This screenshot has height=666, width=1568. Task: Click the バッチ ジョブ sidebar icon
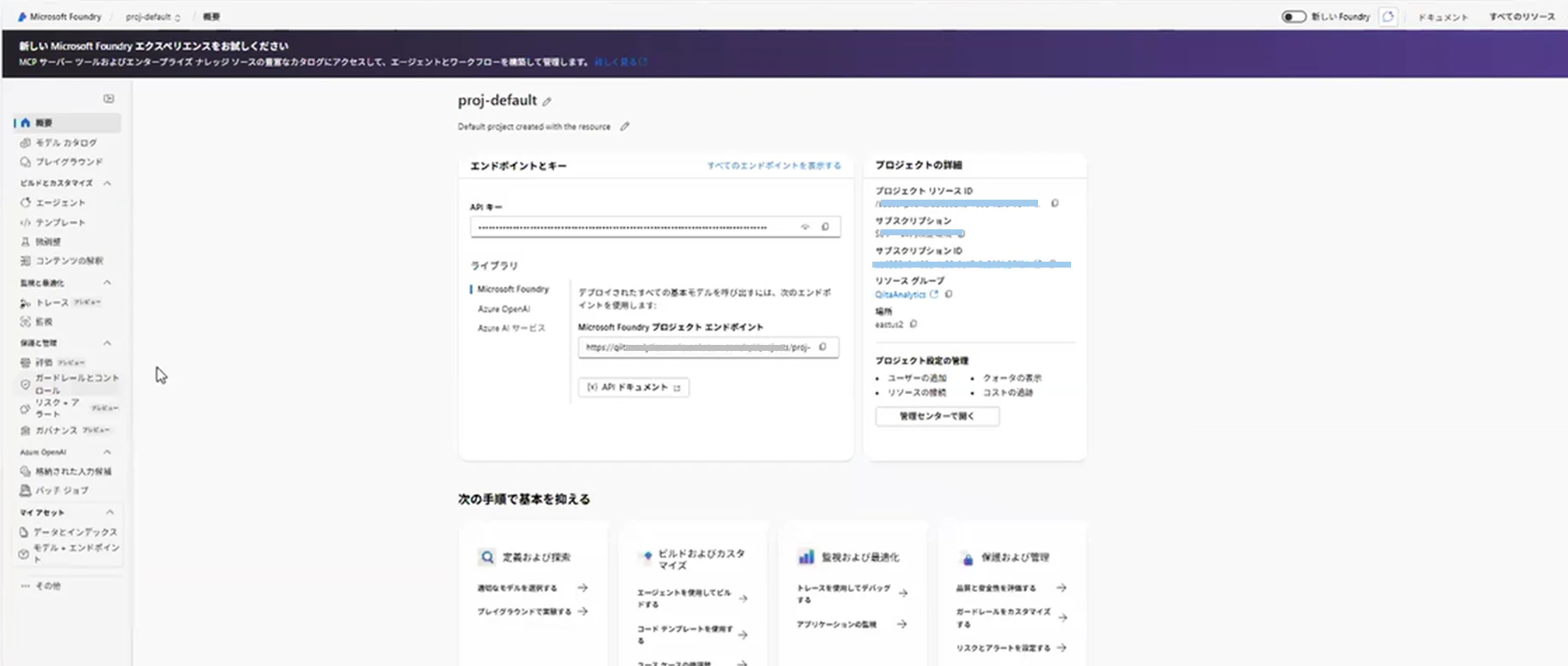(25, 490)
